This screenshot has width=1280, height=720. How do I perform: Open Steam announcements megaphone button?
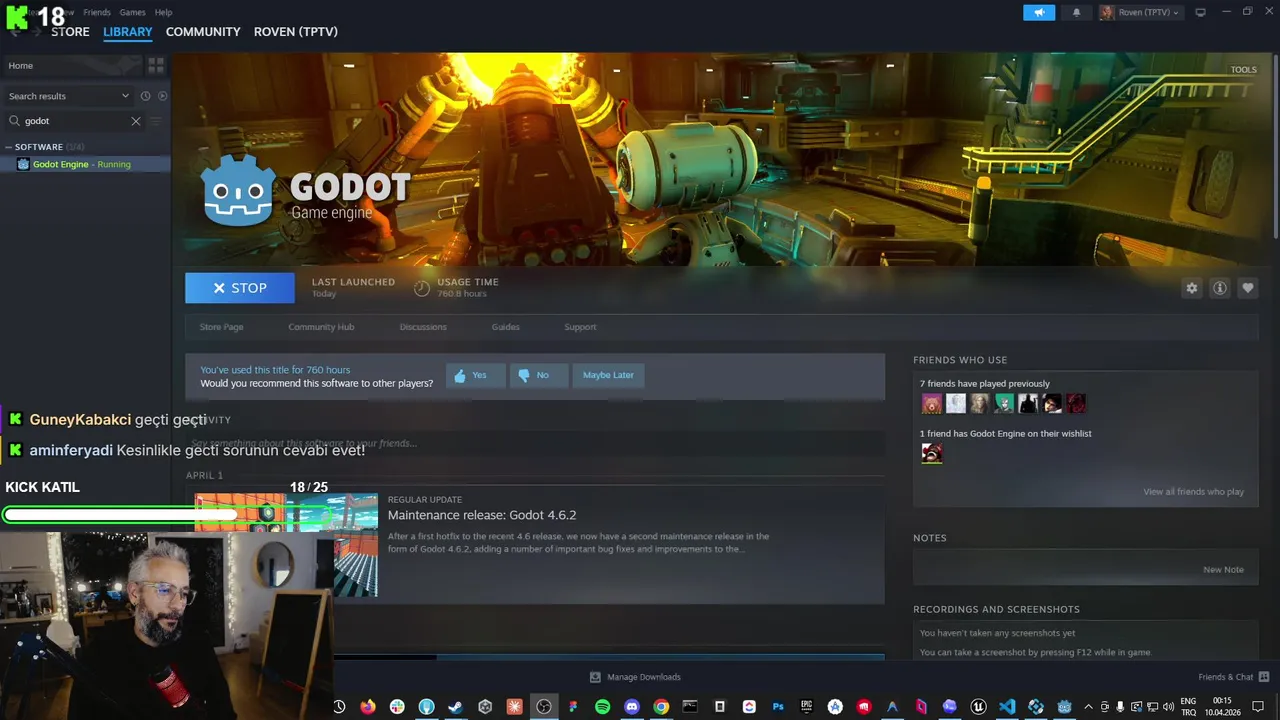1039,12
